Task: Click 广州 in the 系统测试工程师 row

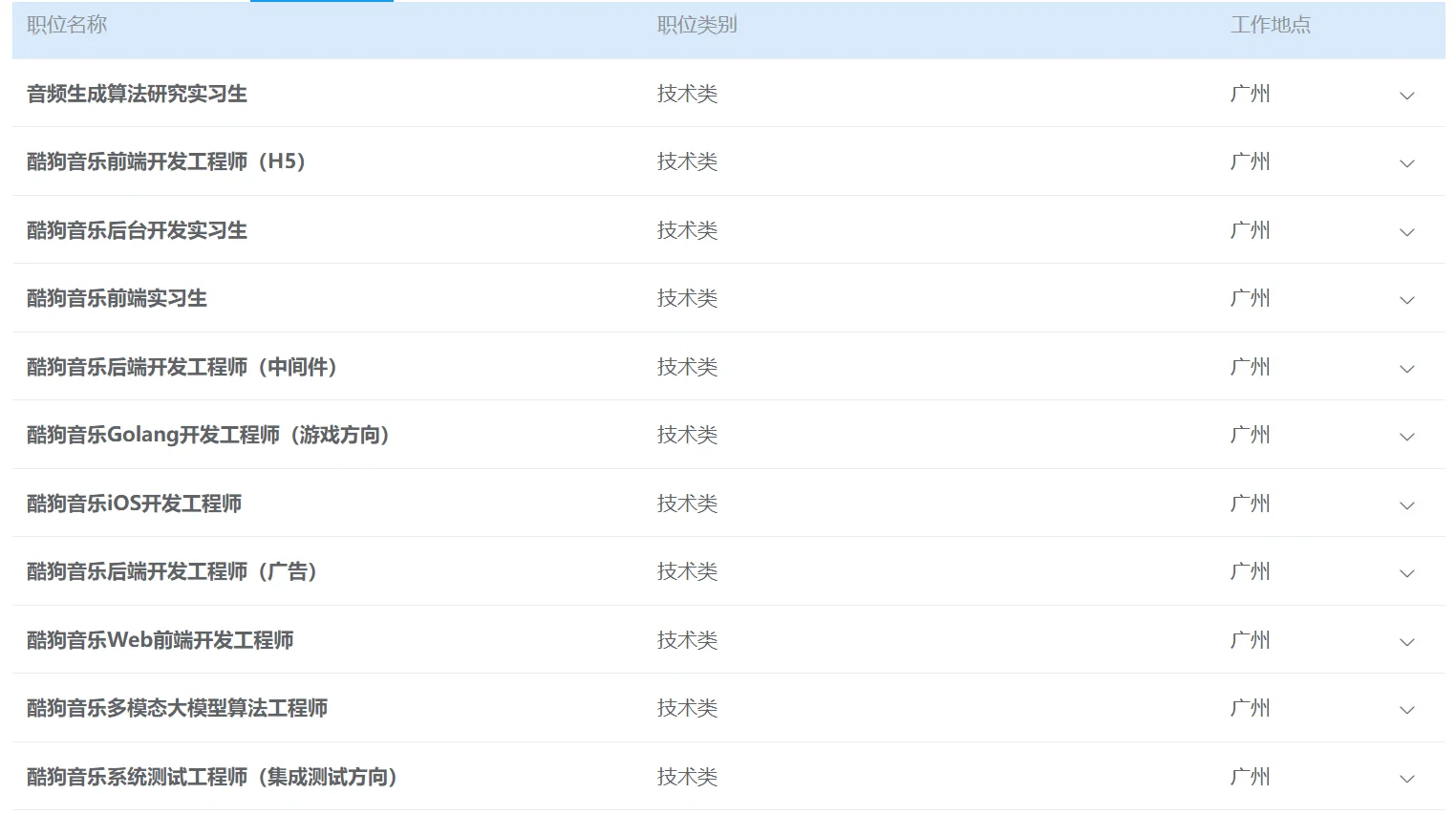Action: click(1251, 777)
